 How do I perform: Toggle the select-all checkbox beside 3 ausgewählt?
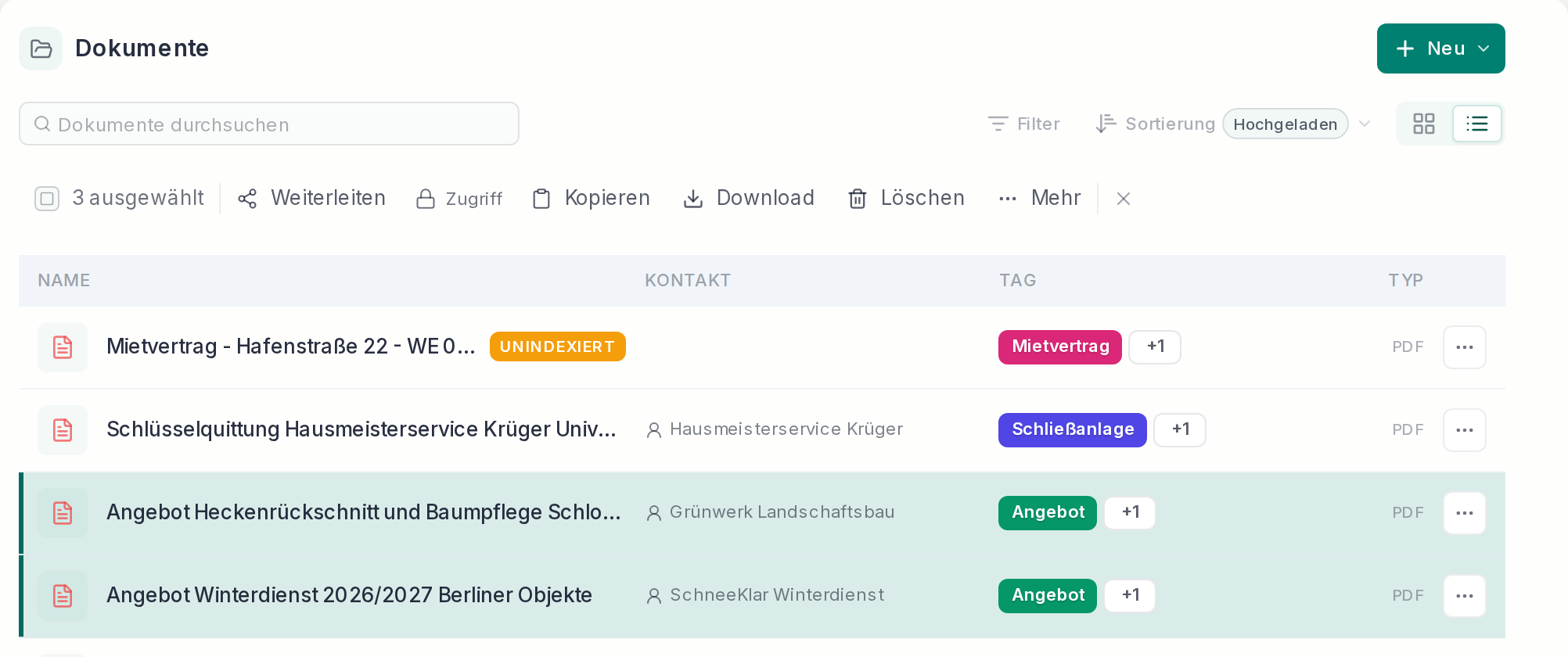pos(47,199)
